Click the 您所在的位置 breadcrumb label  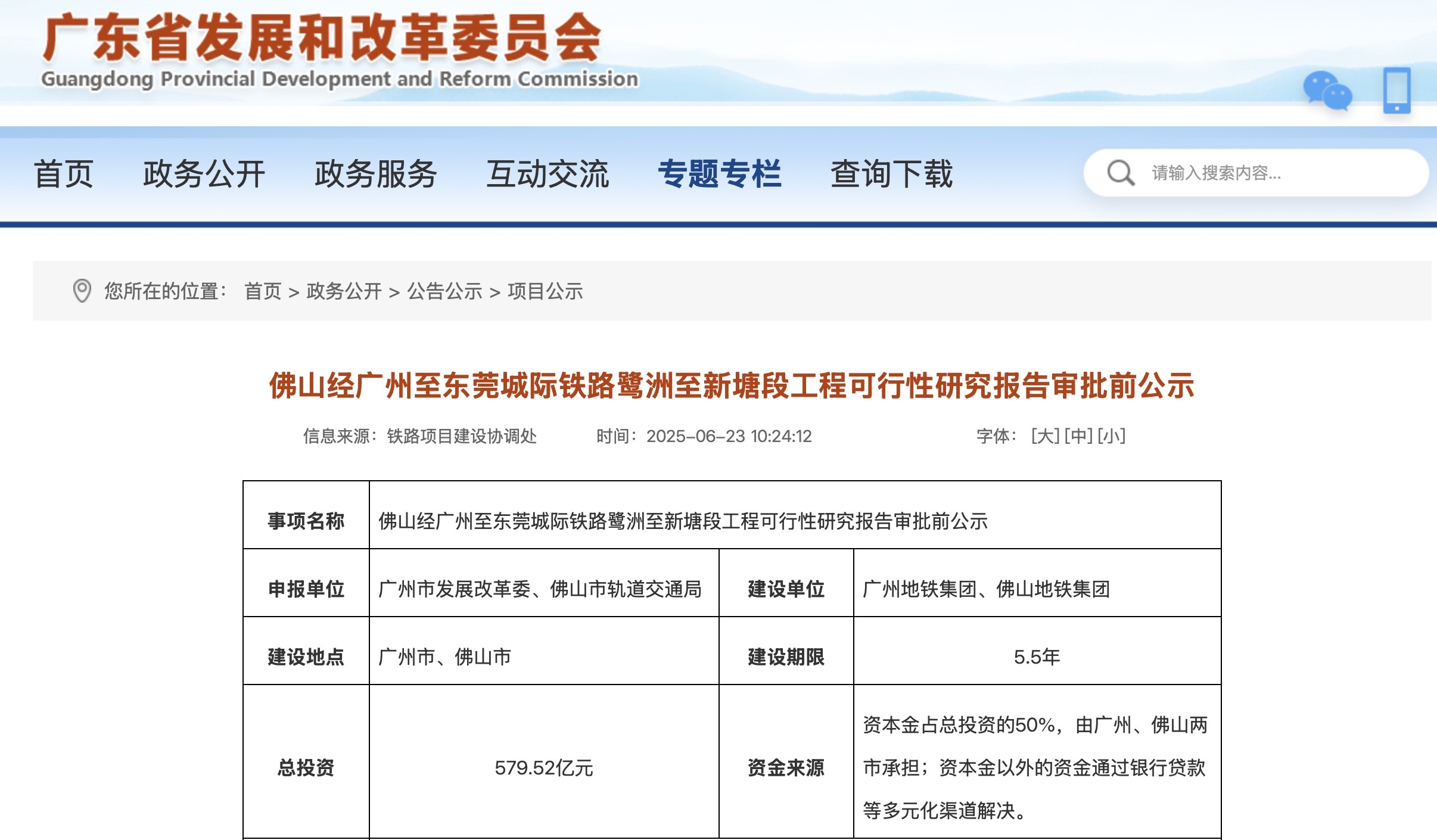[166, 291]
